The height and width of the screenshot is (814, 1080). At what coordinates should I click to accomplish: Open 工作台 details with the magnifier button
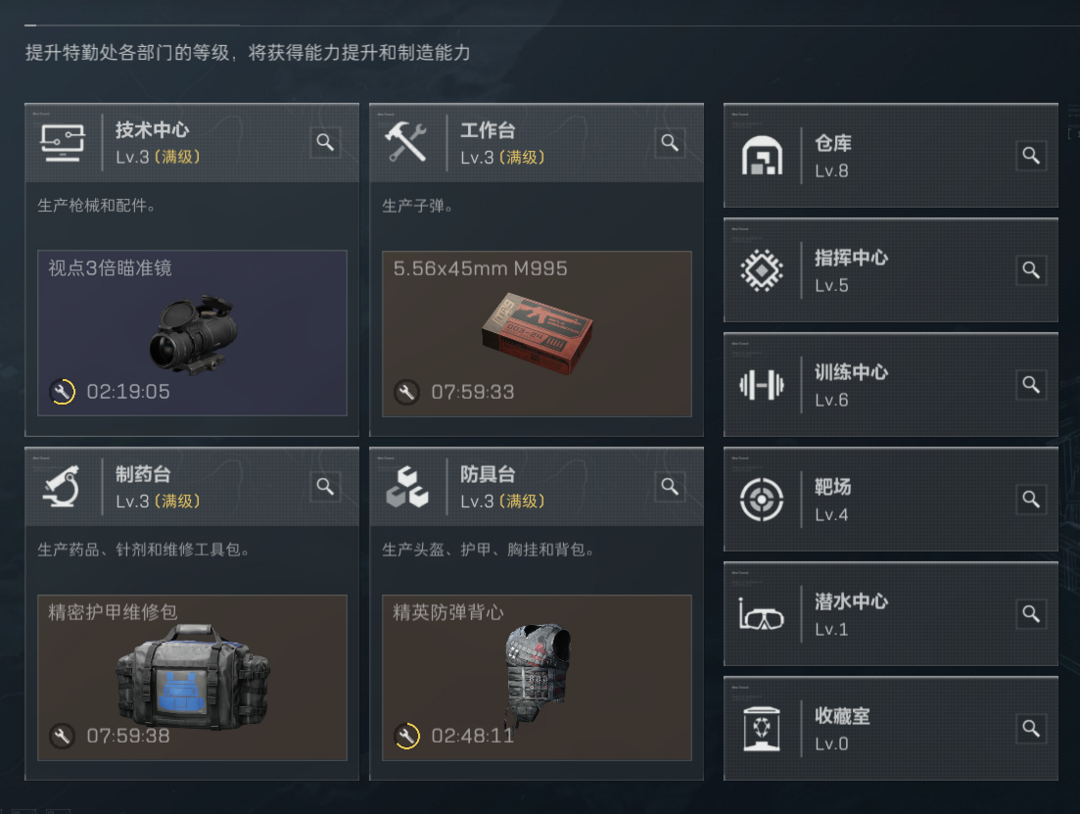coord(669,143)
